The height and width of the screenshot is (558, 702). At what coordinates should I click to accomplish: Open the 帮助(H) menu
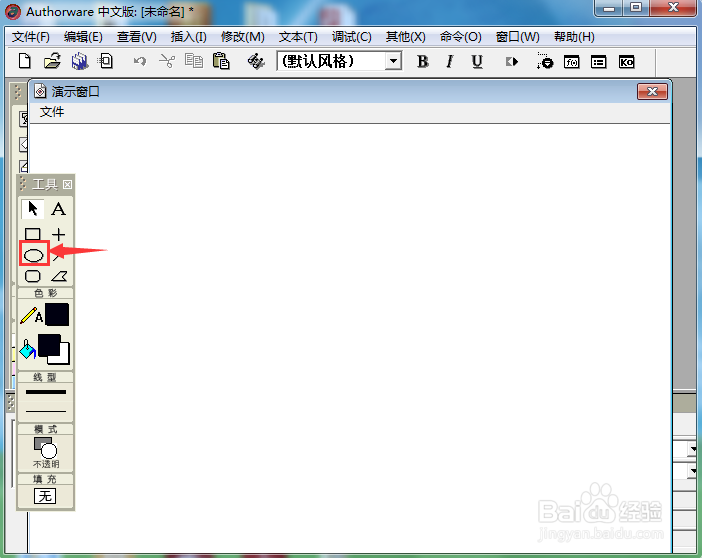pos(574,37)
